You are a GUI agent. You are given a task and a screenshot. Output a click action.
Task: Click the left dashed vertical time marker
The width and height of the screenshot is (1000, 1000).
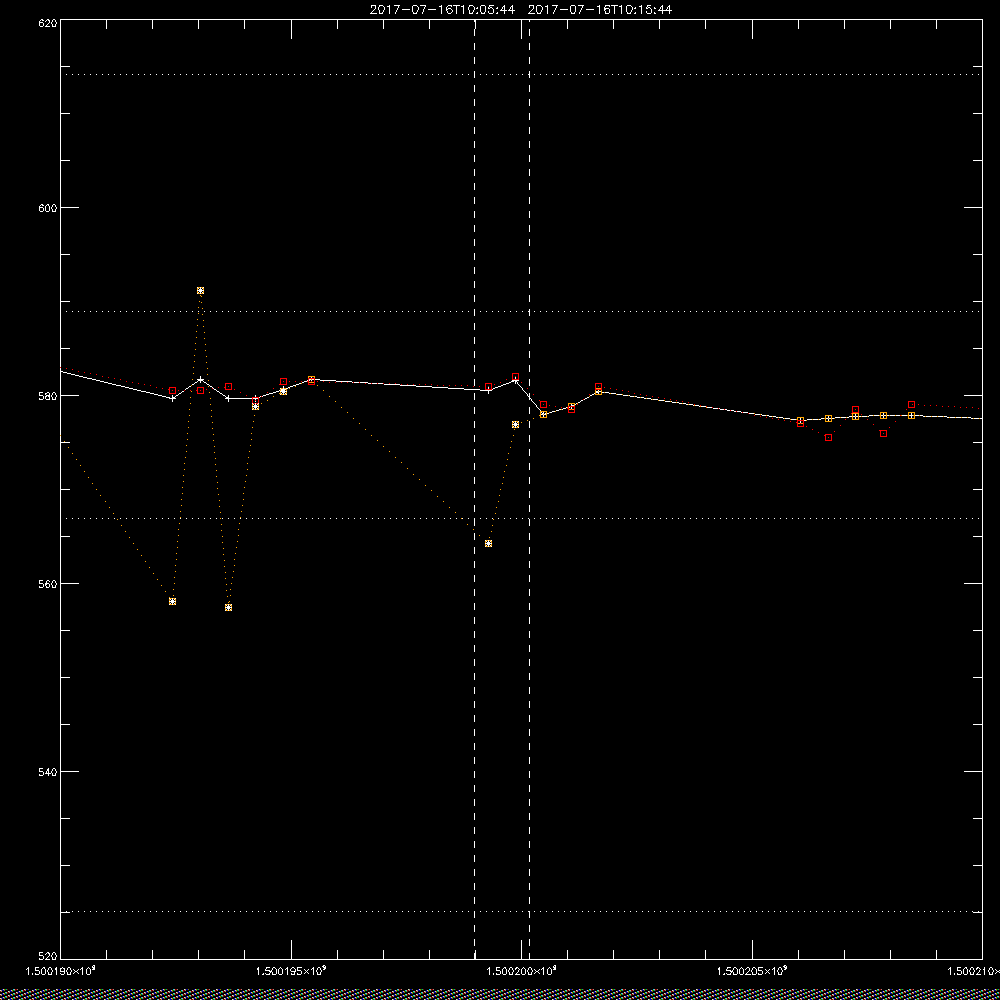pos(474,489)
